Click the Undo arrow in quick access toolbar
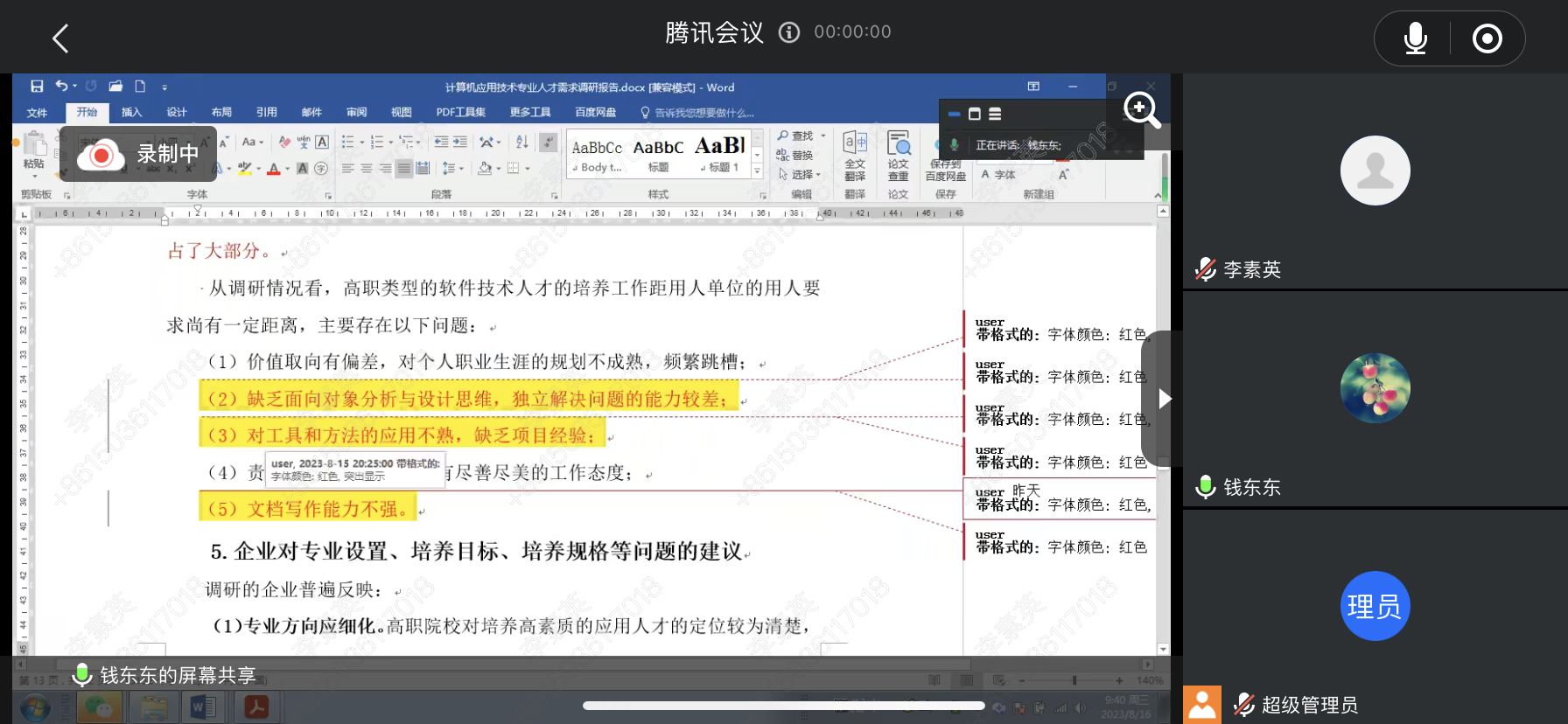 point(62,86)
